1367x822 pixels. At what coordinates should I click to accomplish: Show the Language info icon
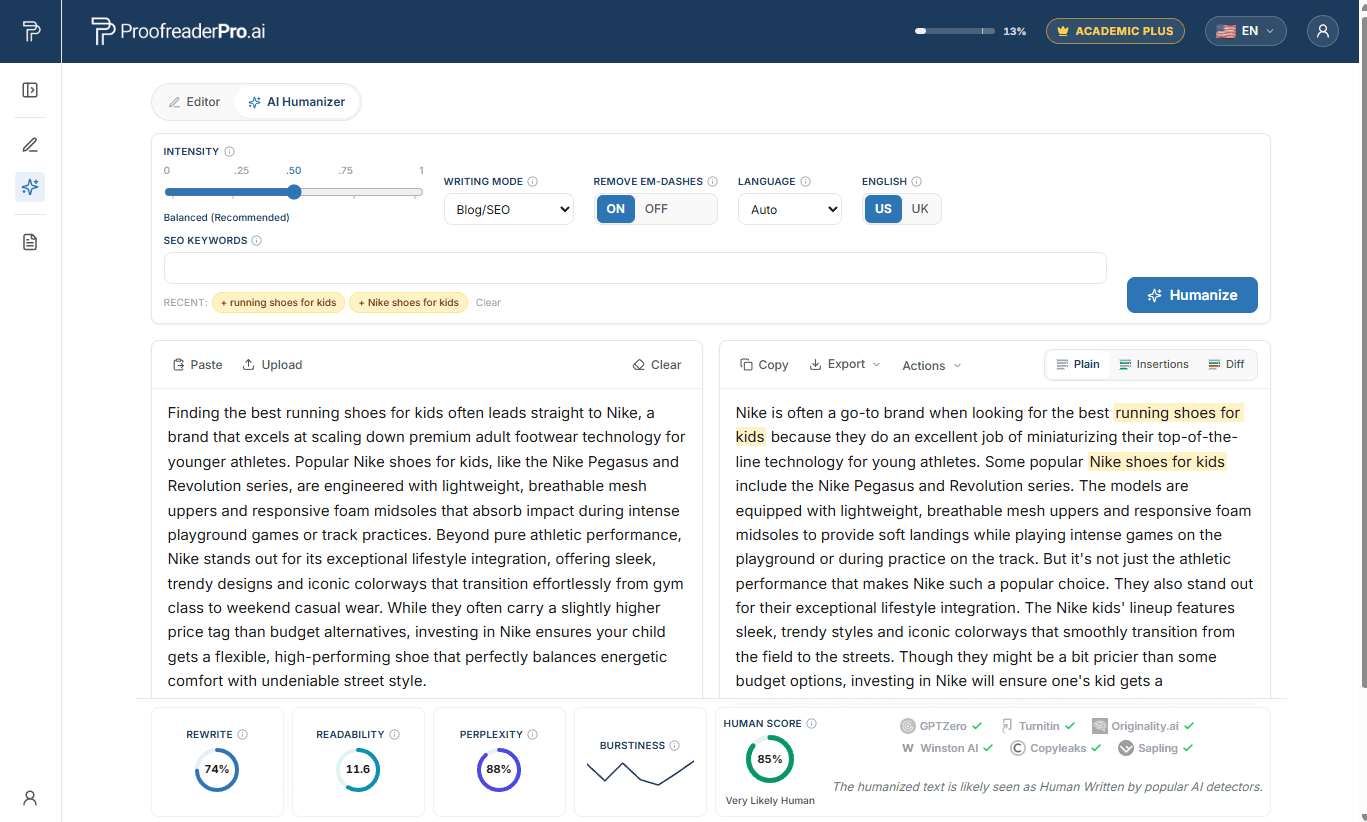coord(806,182)
